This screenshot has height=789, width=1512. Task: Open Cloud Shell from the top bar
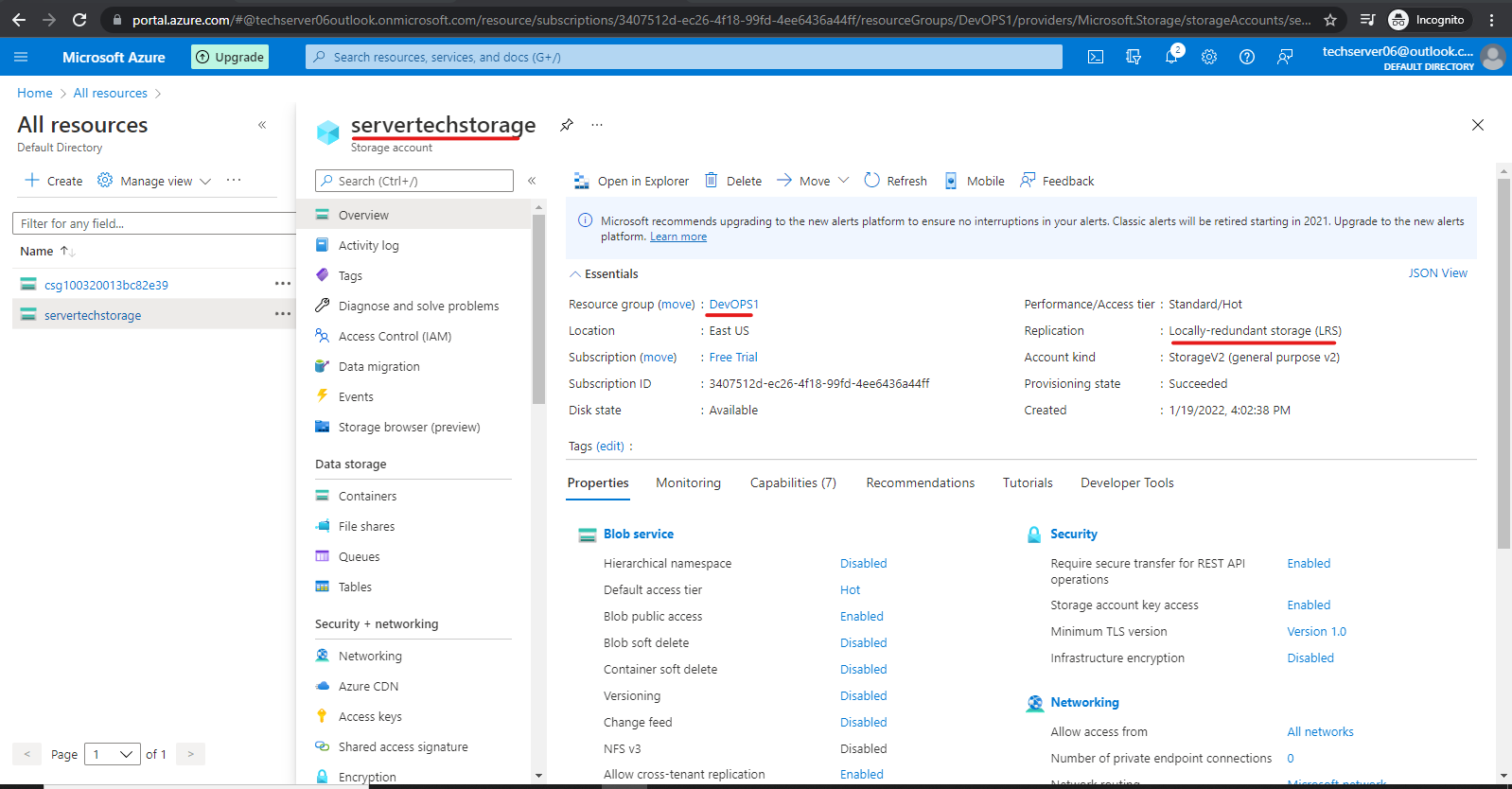[x=1096, y=57]
